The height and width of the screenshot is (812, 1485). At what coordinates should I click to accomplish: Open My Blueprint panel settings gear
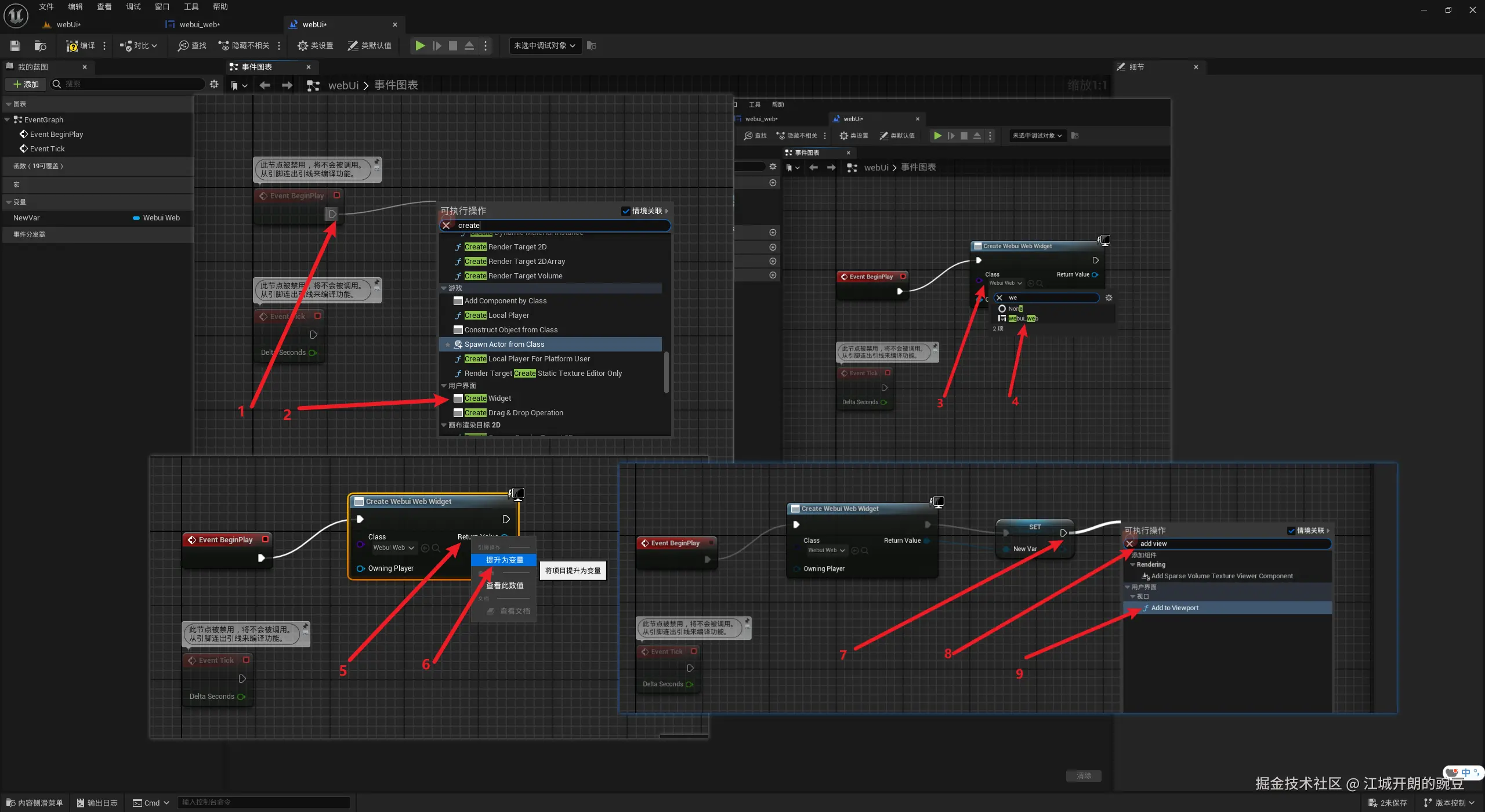click(214, 84)
